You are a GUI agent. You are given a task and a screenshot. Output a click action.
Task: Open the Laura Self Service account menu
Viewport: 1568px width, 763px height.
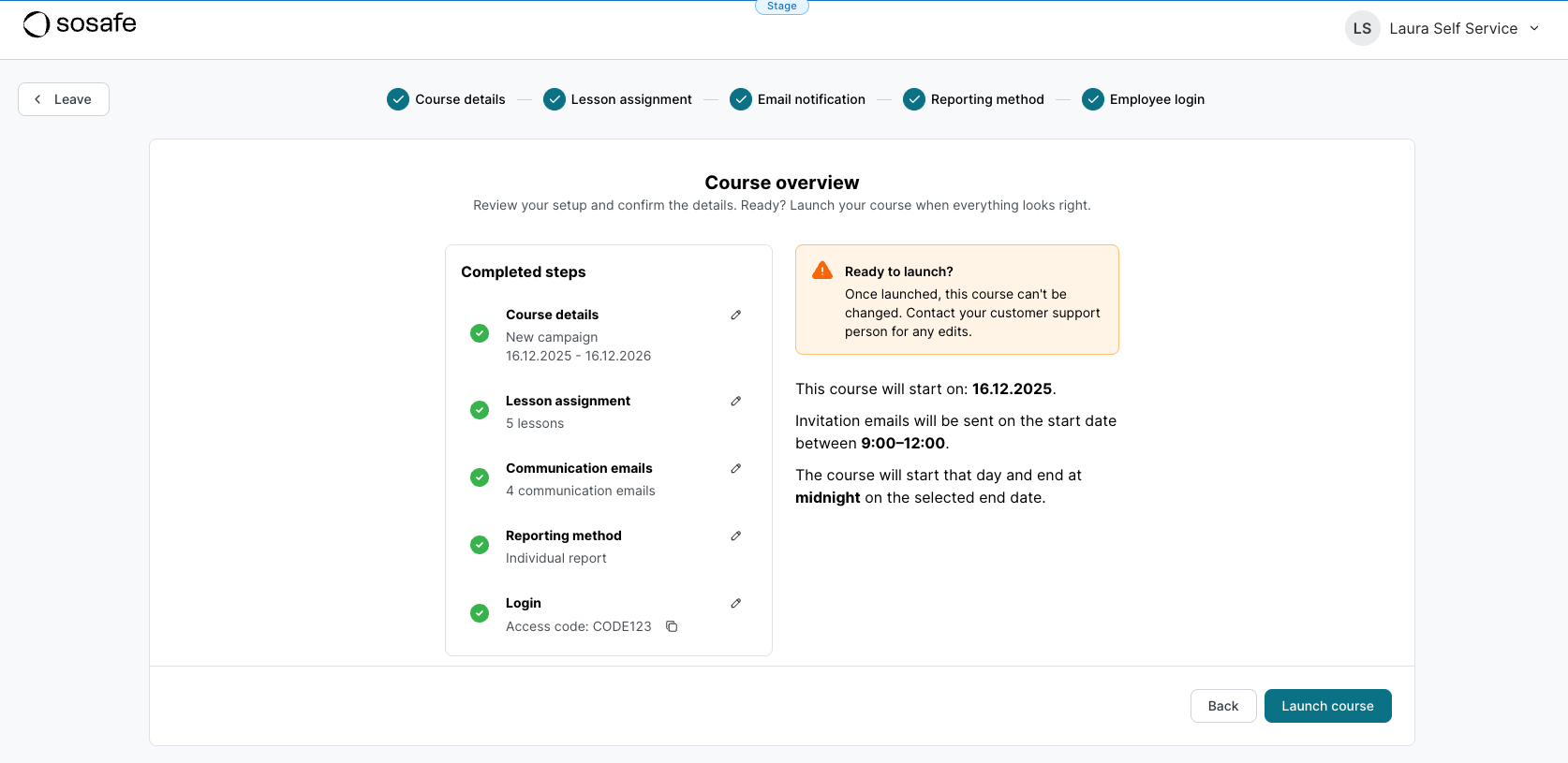(x=1452, y=29)
